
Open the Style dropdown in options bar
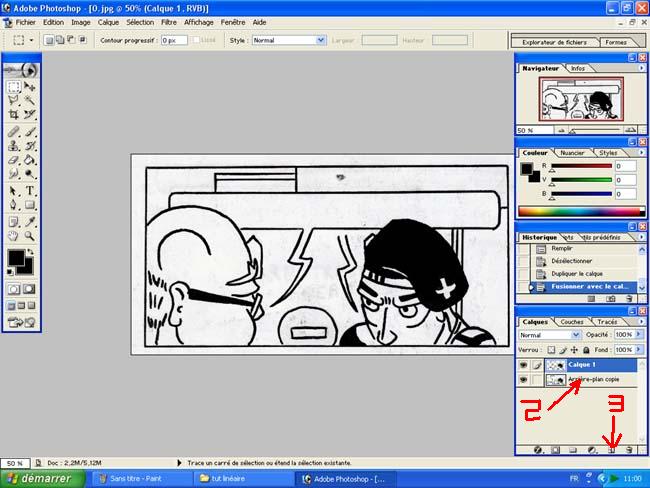(320, 40)
